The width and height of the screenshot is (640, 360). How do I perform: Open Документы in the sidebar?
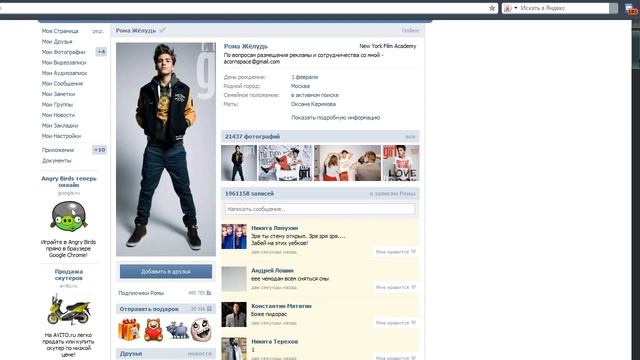pyautogui.click(x=56, y=160)
